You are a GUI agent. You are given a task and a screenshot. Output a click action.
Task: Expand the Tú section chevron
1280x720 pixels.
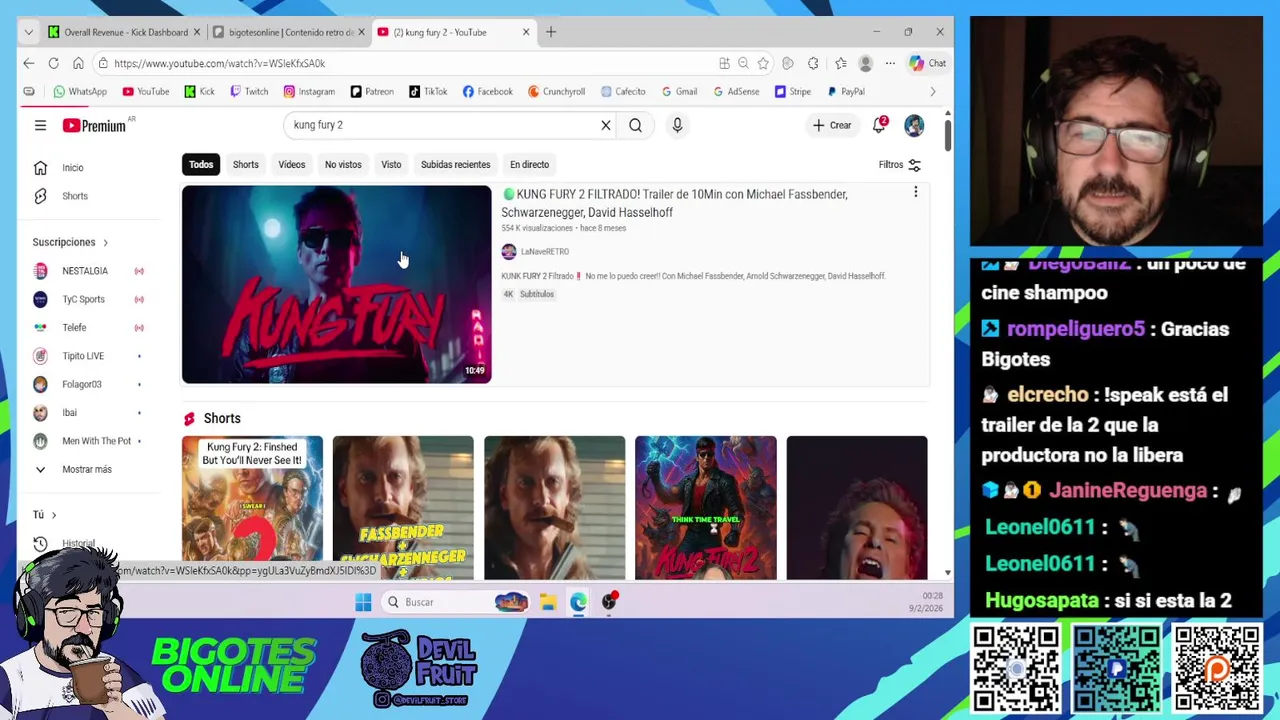tap(54, 515)
